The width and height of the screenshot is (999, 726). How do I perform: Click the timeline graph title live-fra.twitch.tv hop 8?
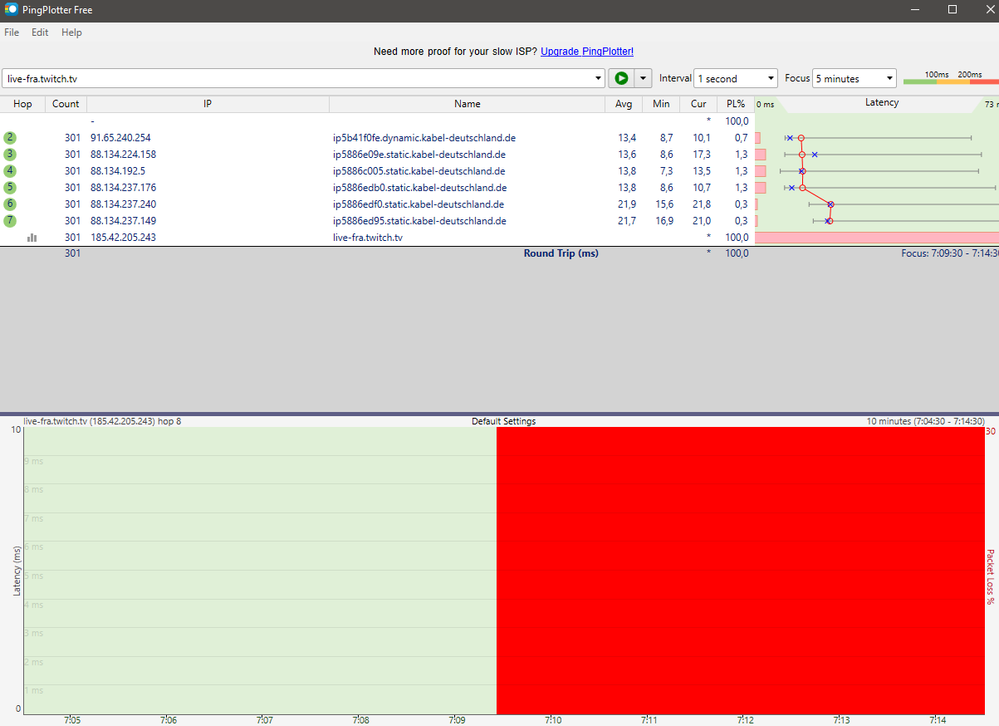coord(102,421)
